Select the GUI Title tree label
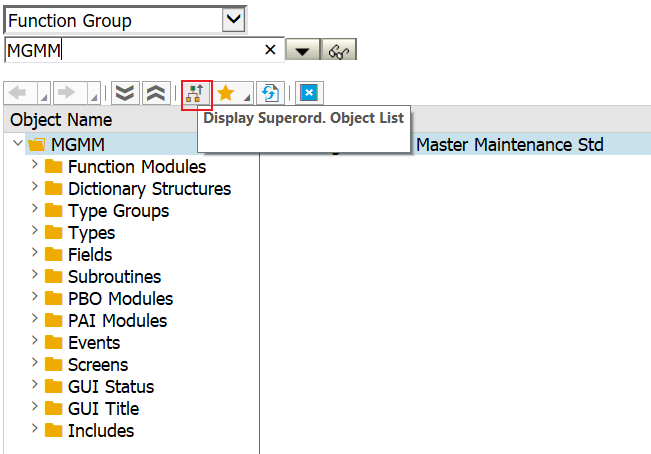 pos(103,409)
